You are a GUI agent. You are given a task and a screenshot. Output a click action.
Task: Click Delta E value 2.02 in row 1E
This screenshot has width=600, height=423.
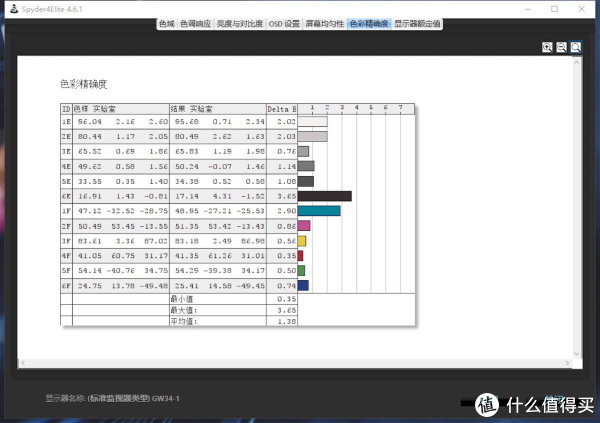[x=287, y=122]
